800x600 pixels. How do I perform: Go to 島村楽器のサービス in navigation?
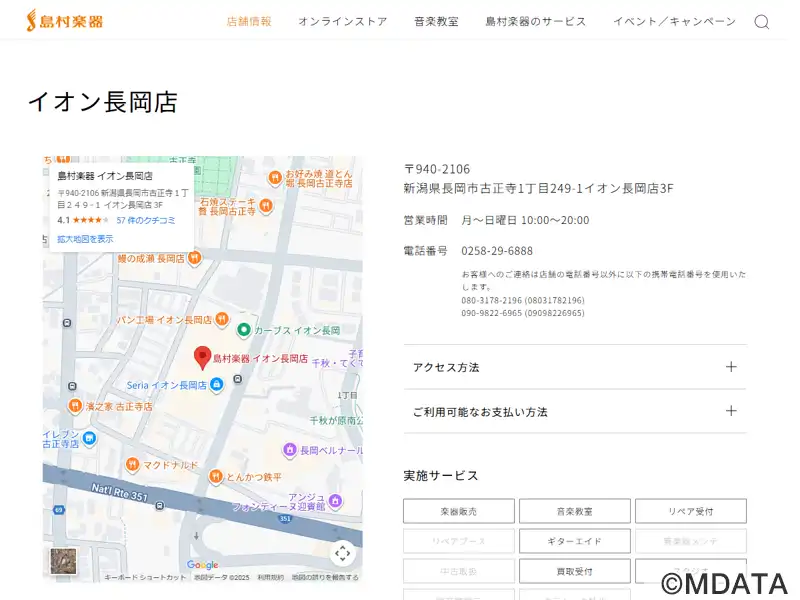pos(535,21)
